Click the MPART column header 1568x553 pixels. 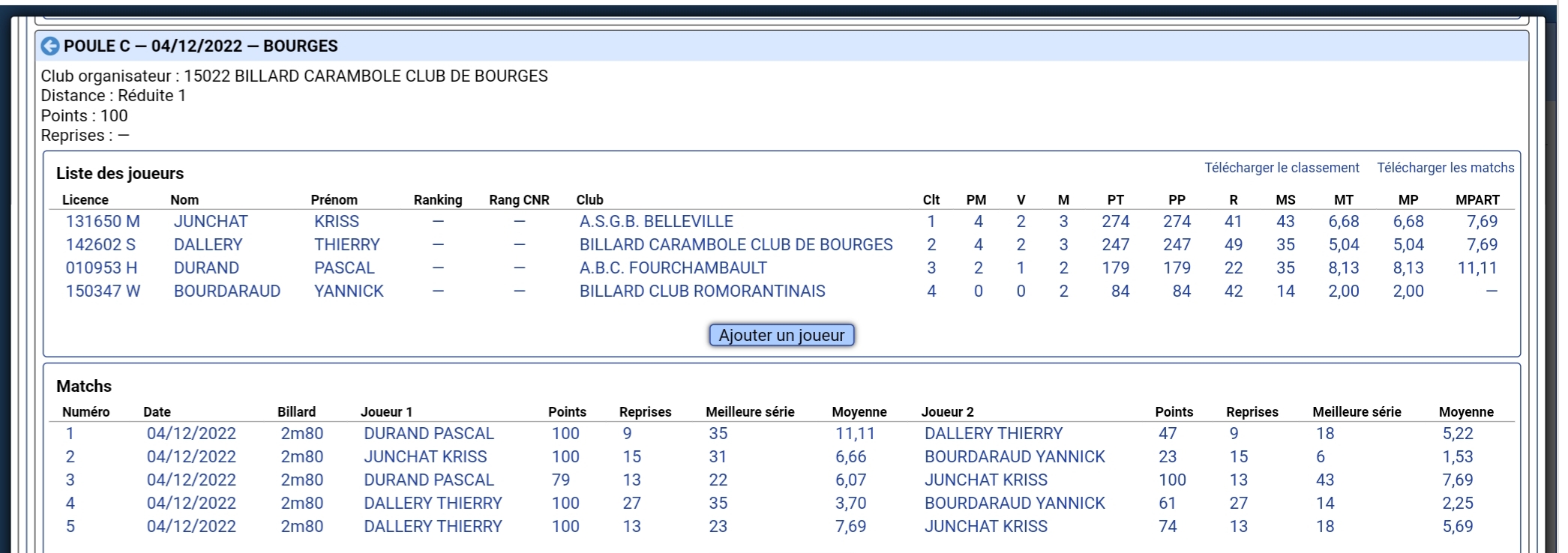tap(1477, 200)
